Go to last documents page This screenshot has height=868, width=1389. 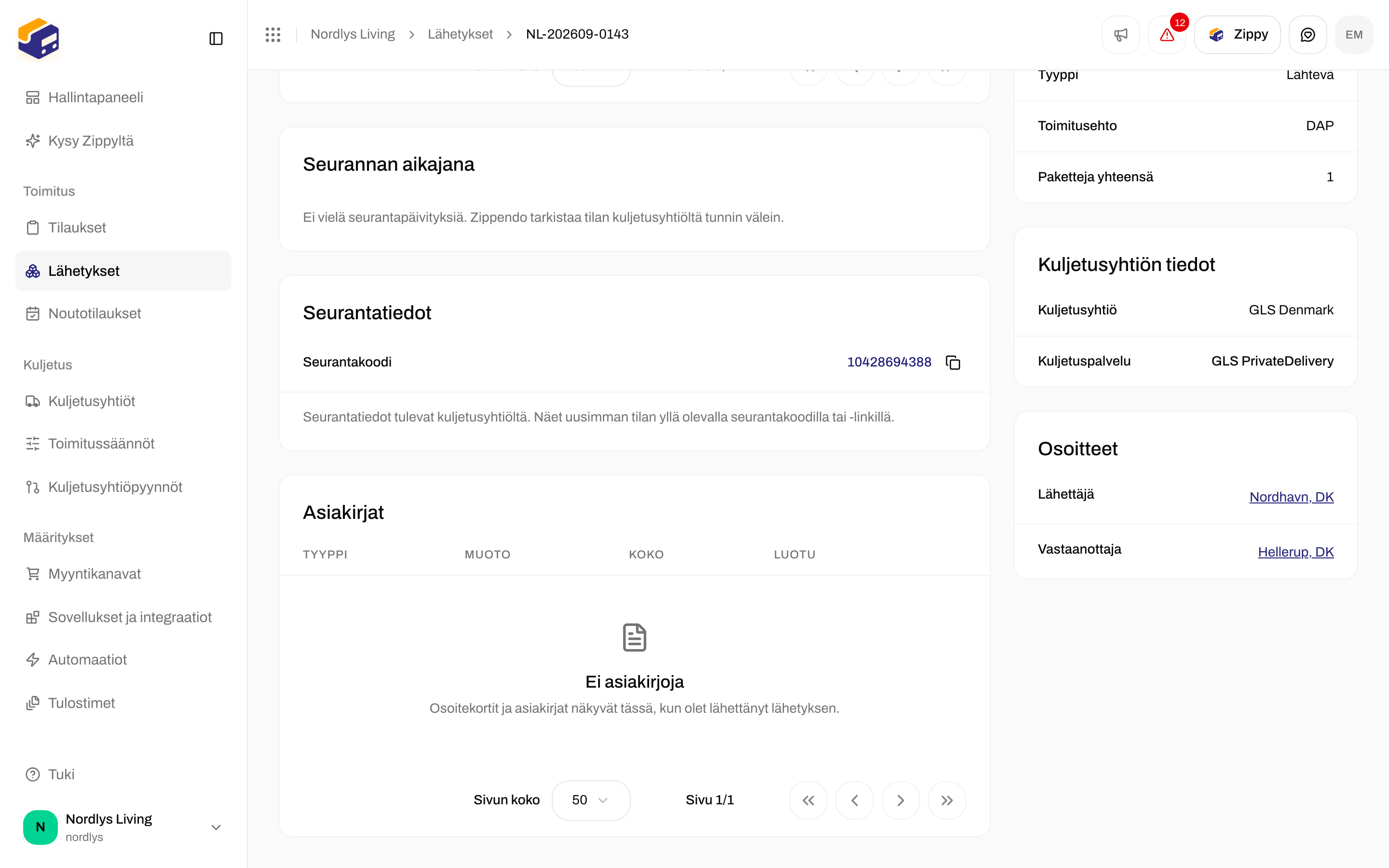[947, 800]
